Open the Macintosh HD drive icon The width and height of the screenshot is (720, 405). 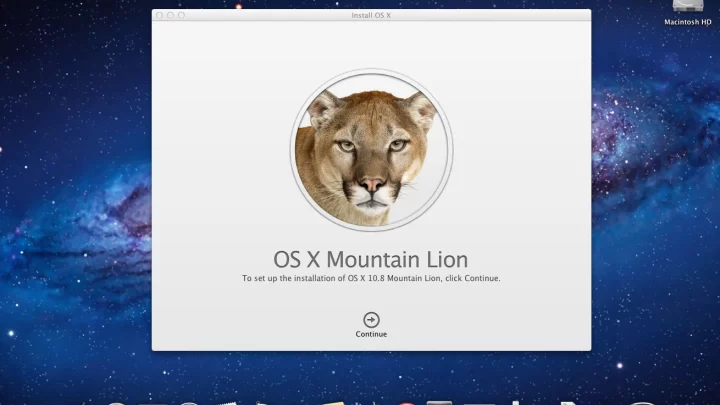point(688,6)
